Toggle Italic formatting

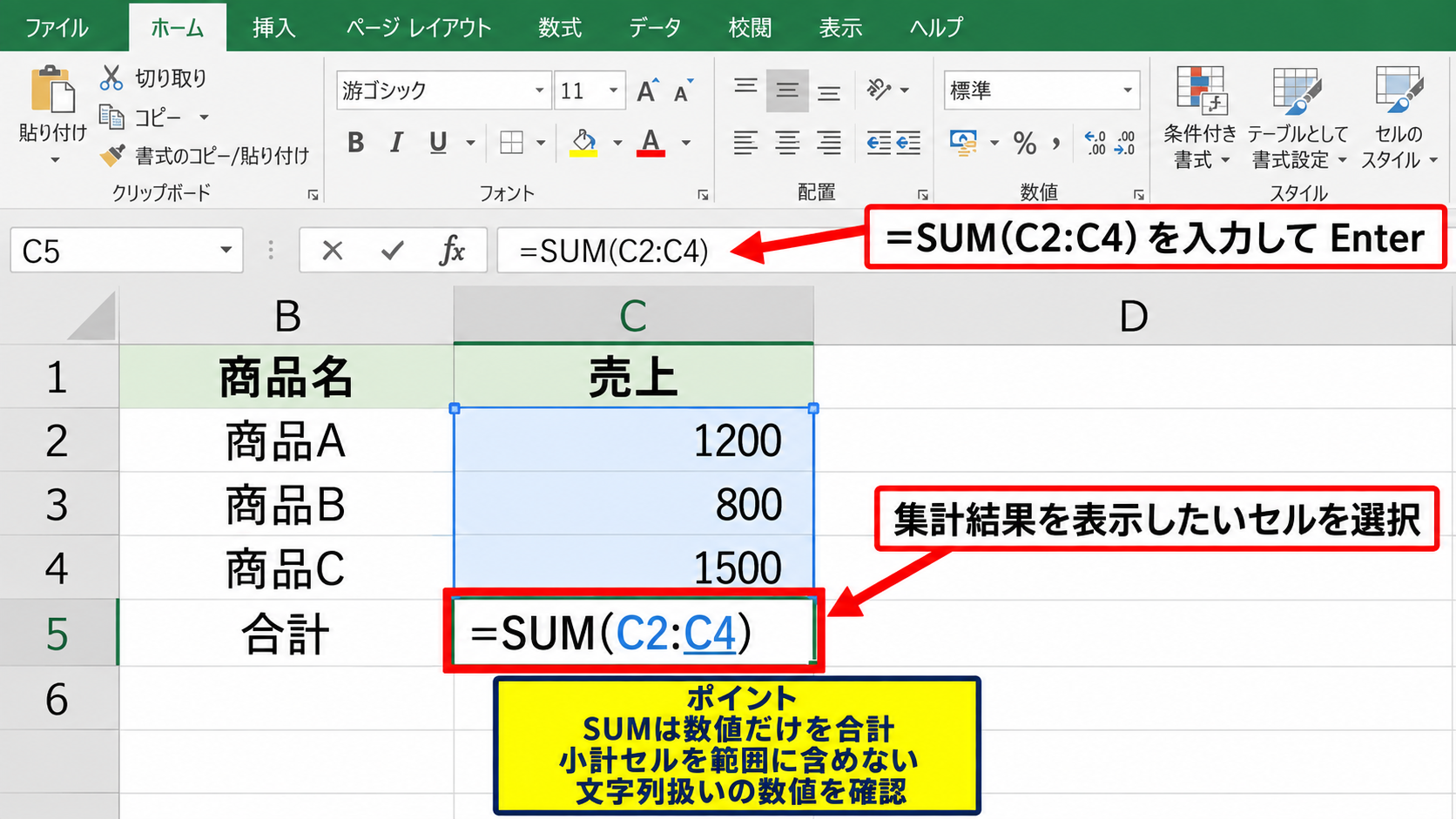[x=396, y=142]
